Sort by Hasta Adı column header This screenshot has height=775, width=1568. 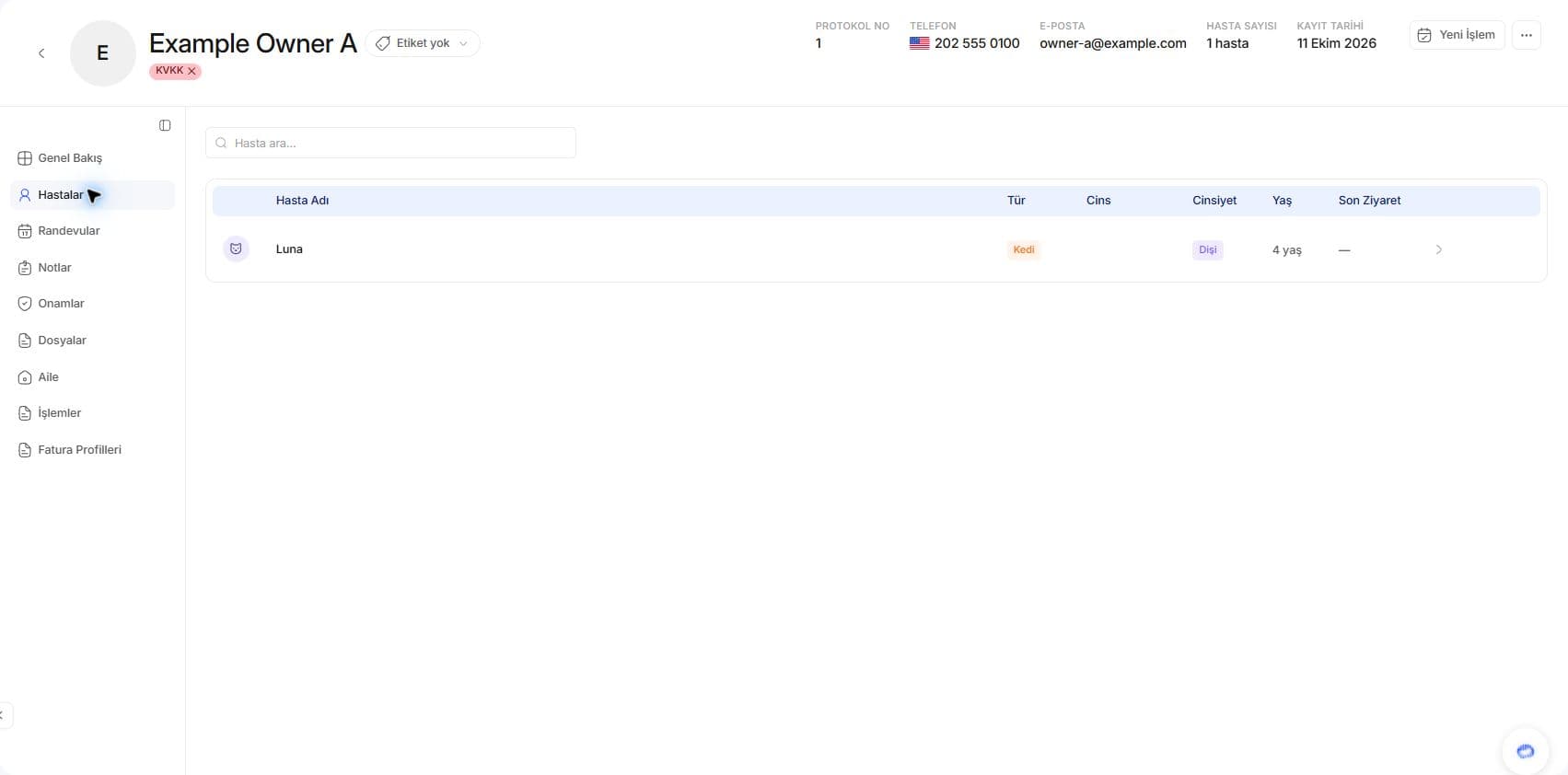pos(302,201)
